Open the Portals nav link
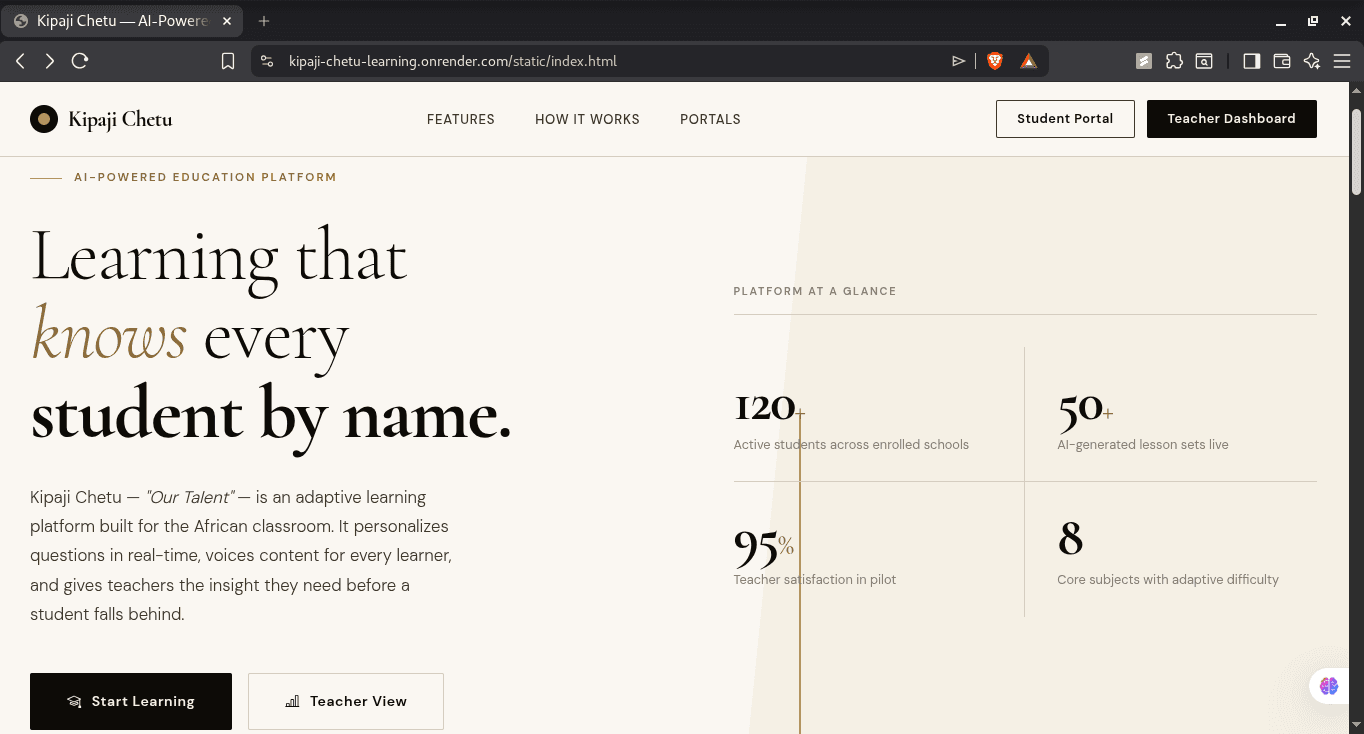 click(x=710, y=119)
